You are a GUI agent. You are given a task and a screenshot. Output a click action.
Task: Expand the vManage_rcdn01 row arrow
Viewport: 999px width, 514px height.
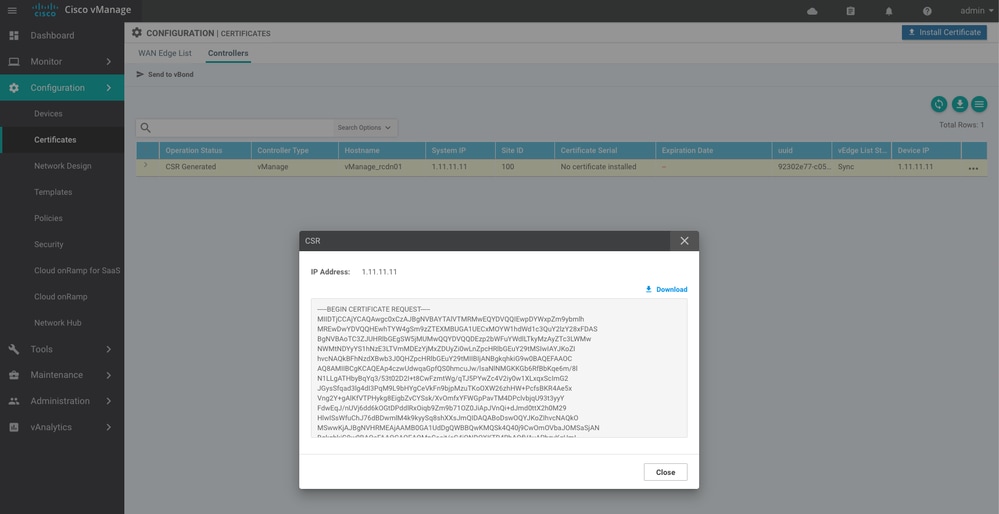pos(145,166)
